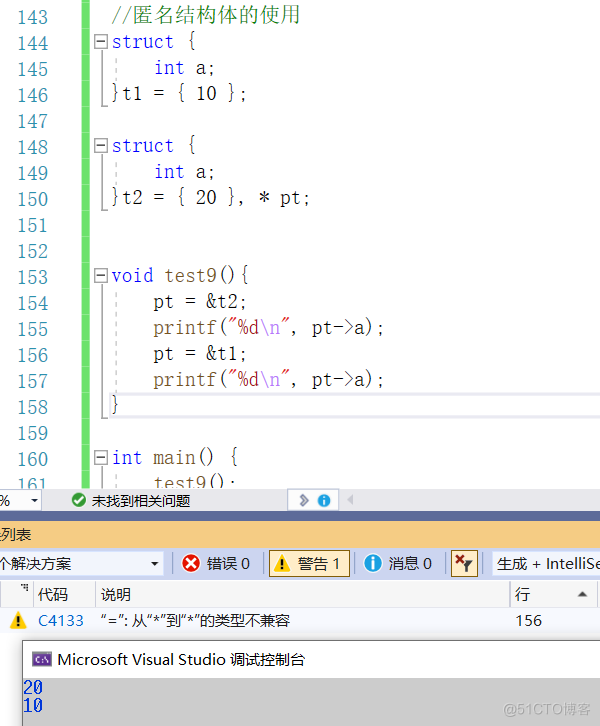Collapse the test9 function block
Image resolution: width=600 pixels, height=726 pixels.
(x=100, y=276)
